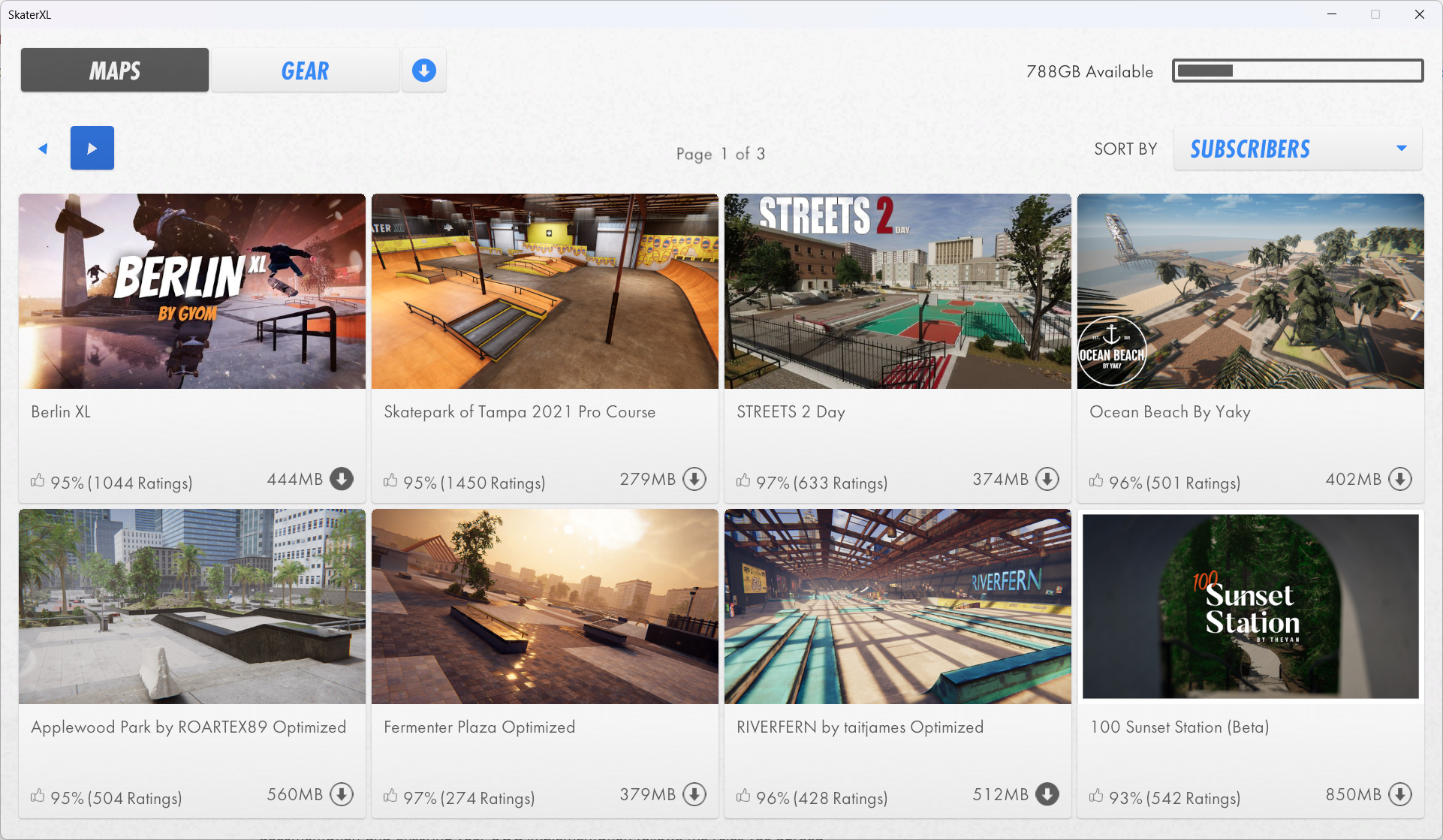This screenshot has width=1443, height=840.
Task: Download RIVERFERN by taitjames Optimized
Action: pyautogui.click(x=1047, y=794)
